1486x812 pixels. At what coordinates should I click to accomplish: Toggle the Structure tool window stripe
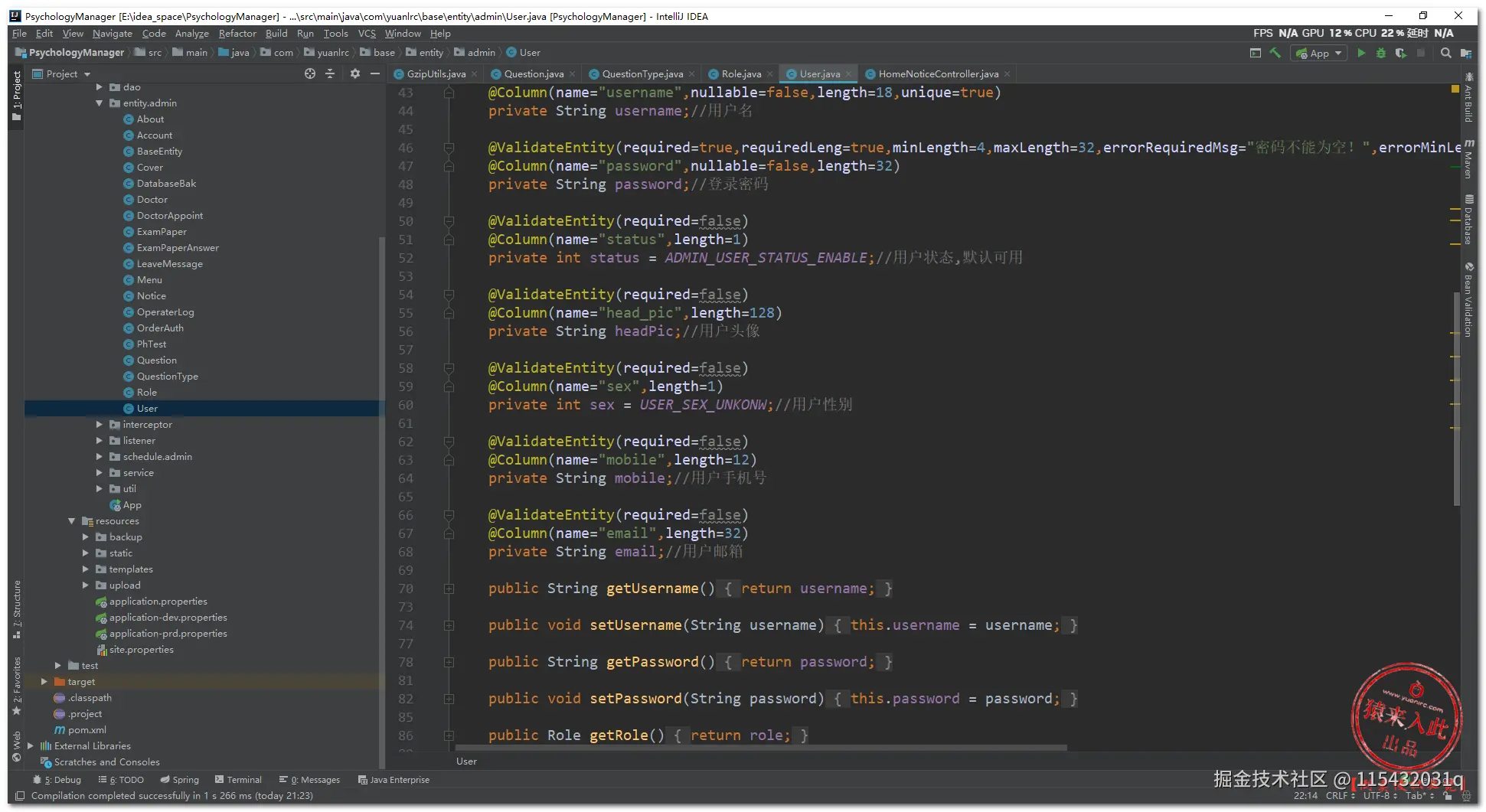(x=16, y=608)
